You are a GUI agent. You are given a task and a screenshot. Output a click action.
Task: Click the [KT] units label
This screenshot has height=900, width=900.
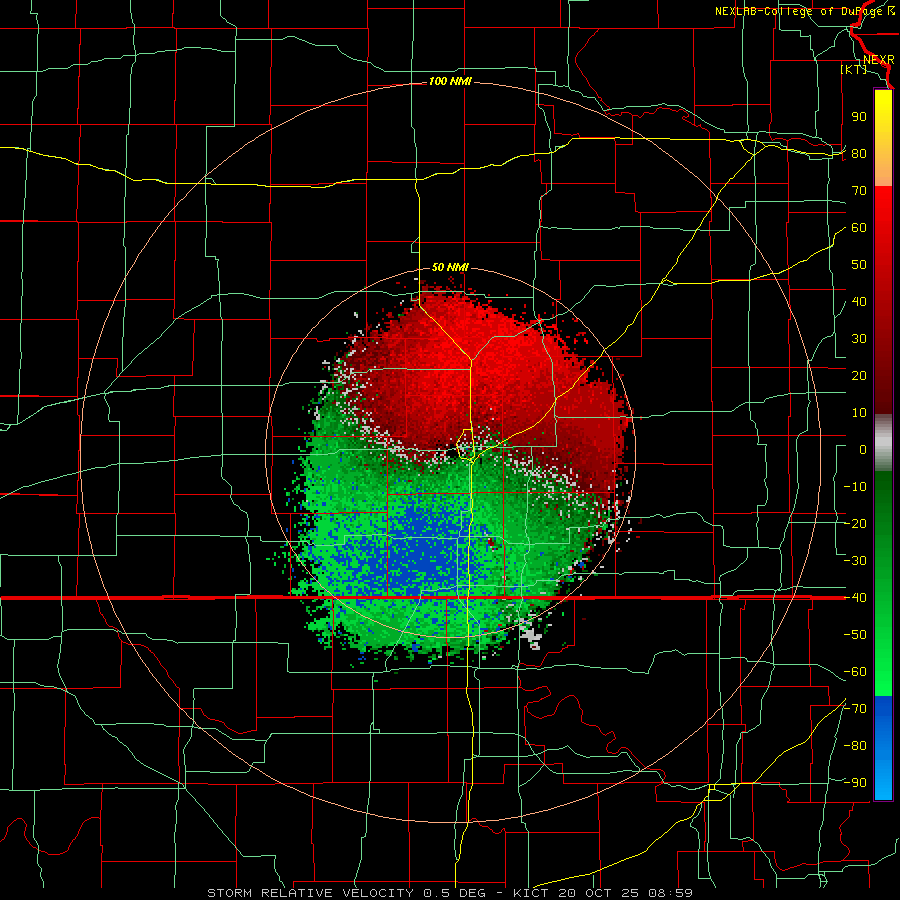coord(853,69)
